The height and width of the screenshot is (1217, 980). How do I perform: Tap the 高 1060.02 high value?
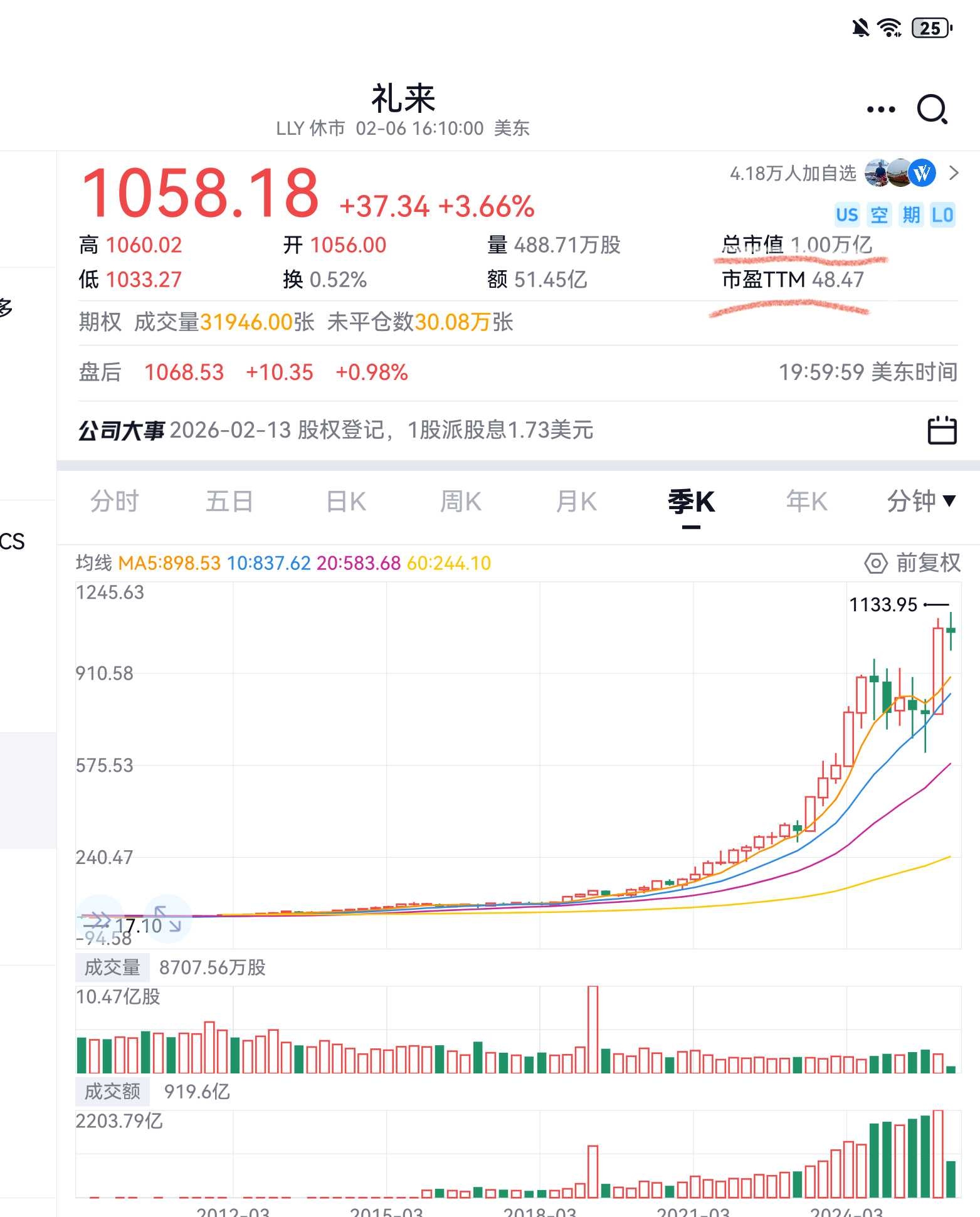click(x=130, y=245)
